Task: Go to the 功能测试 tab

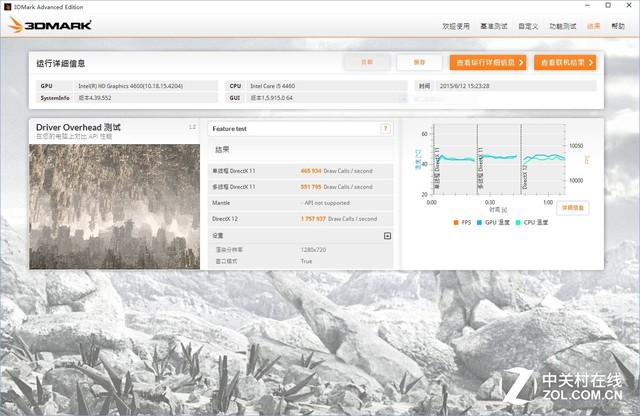Action: click(x=563, y=27)
